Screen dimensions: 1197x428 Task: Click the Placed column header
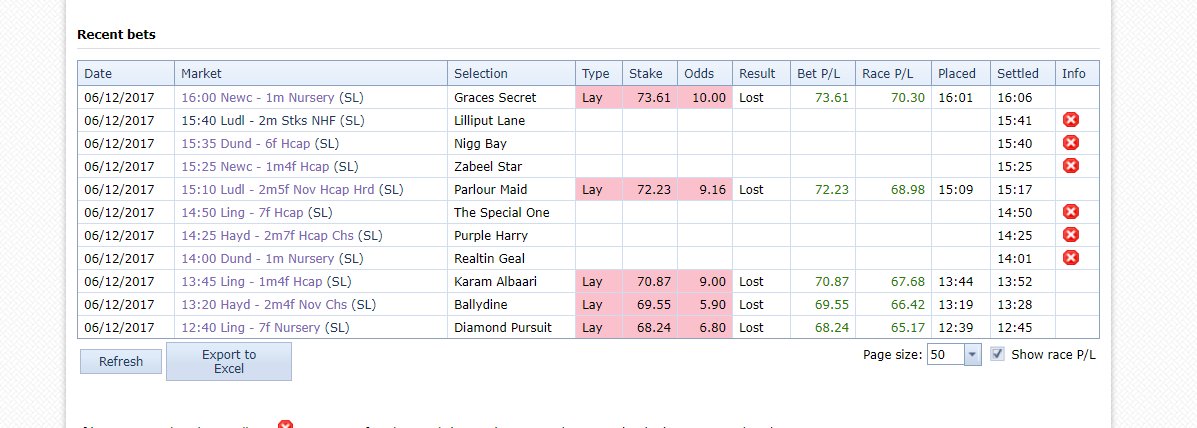pos(961,73)
